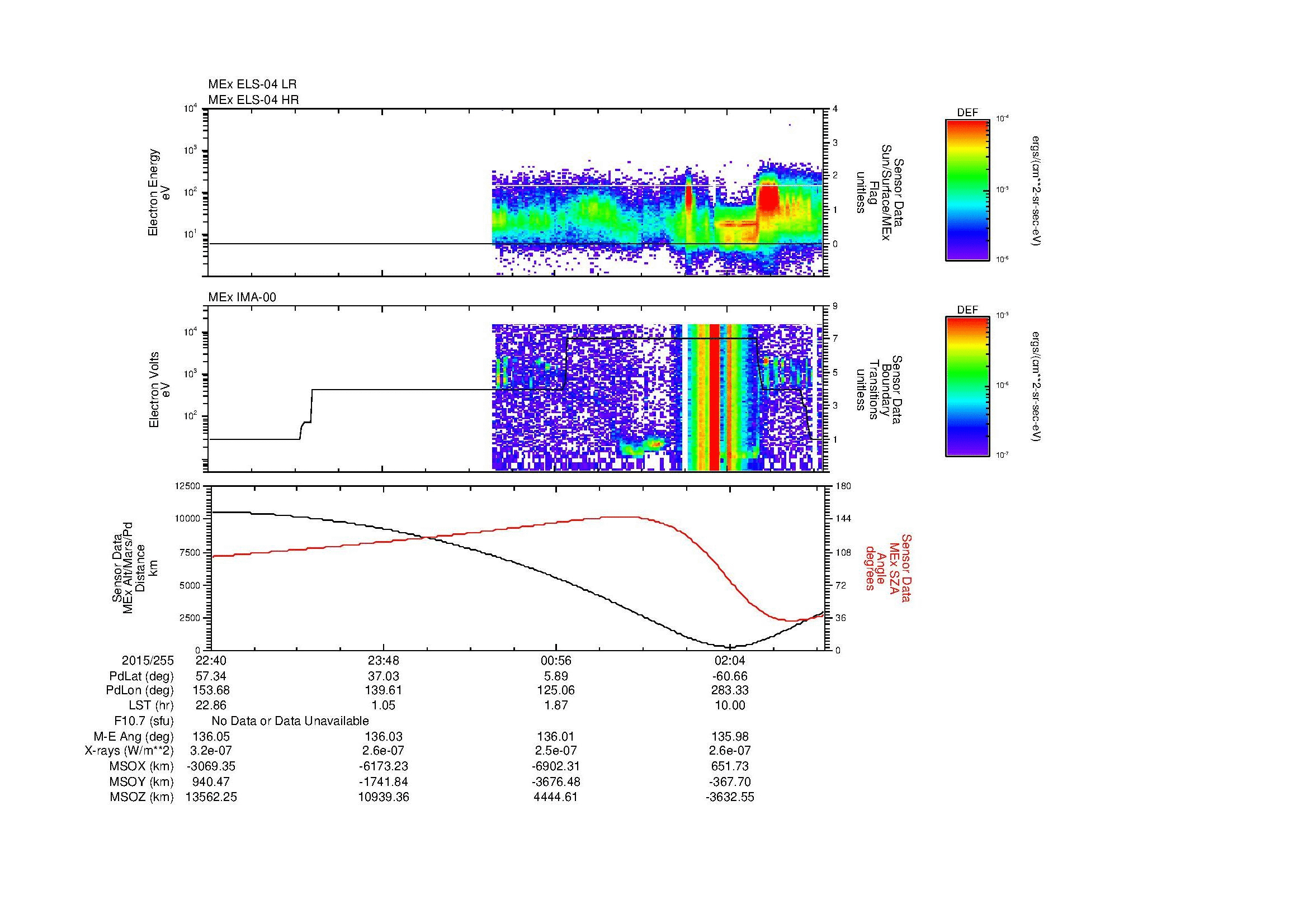Click the 'Electron Energy eV' axis label
This screenshot has width=1308, height=924.
(x=159, y=192)
